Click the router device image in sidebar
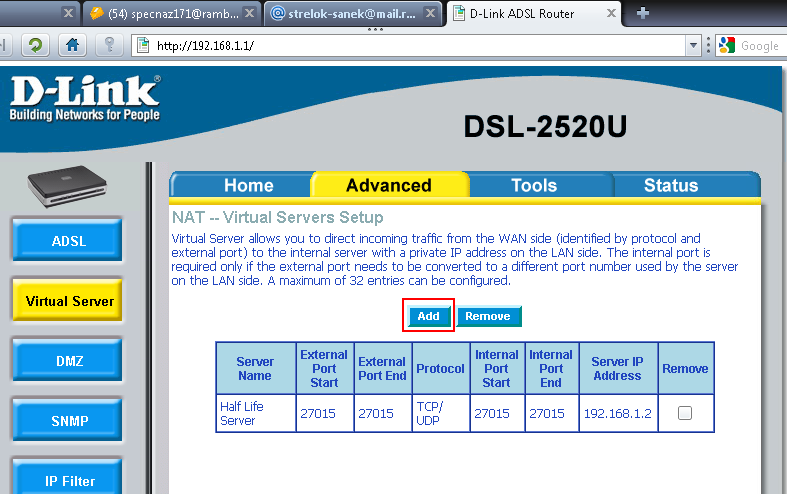This screenshot has width=787, height=494. point(67,189)
